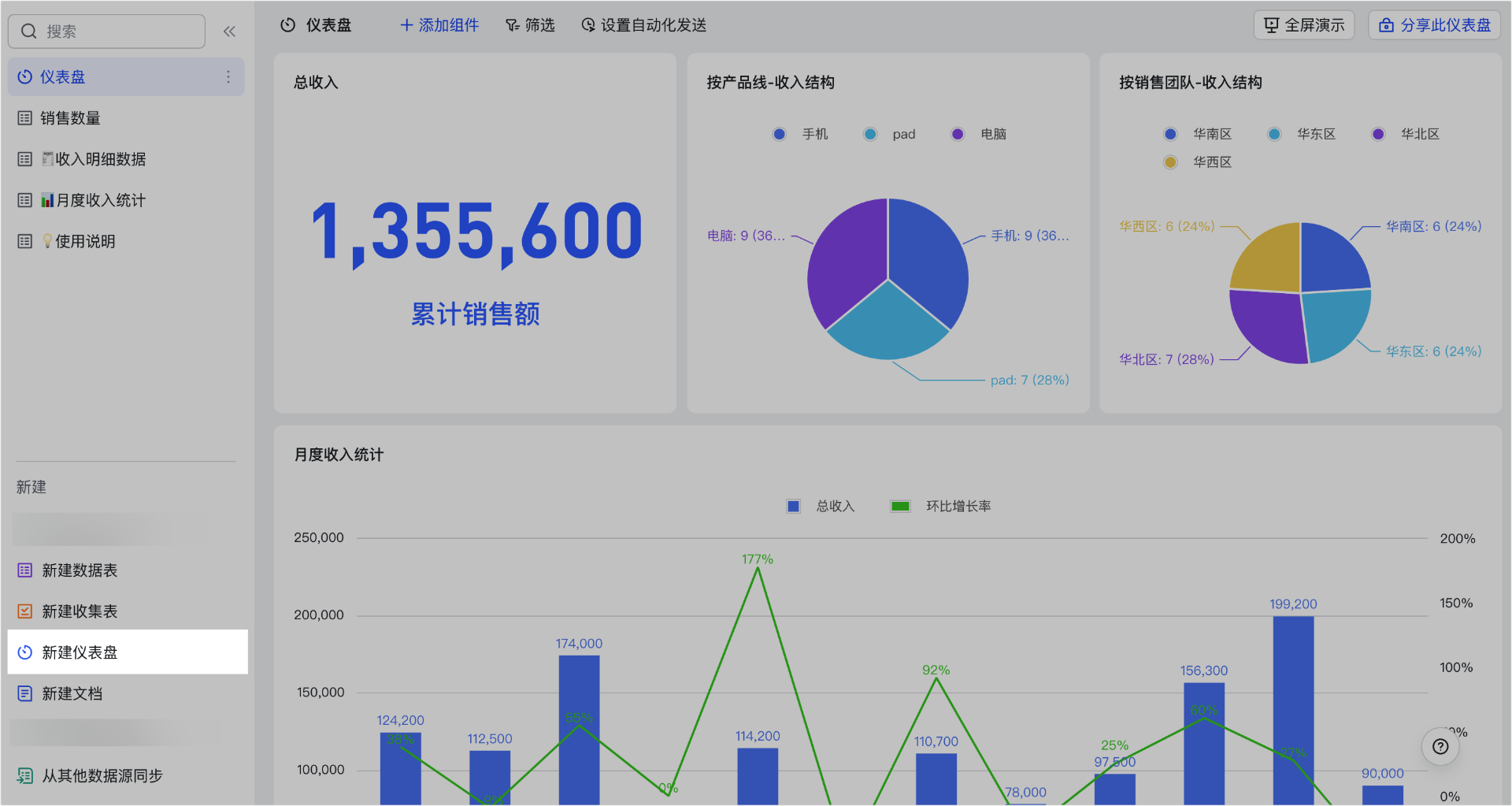The height and width of the screenshot is (806, 1512).
Task: Click 分享此仪表盘 label in the header
Action: [x=1445, y=25]
